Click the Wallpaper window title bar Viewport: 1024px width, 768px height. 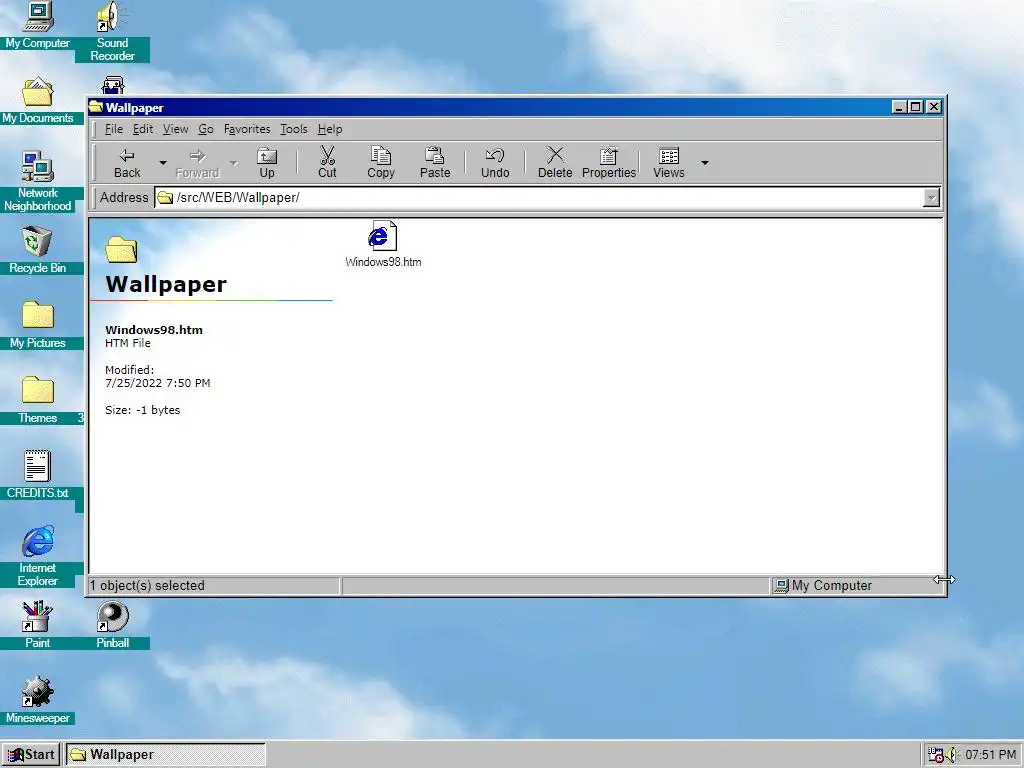pyautogui.click(x=490, y=107)
